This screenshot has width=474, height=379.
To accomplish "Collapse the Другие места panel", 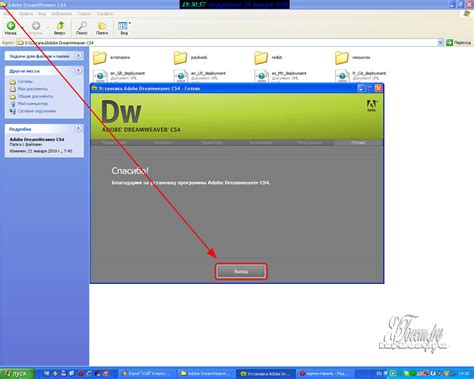I will click(78, 70).
